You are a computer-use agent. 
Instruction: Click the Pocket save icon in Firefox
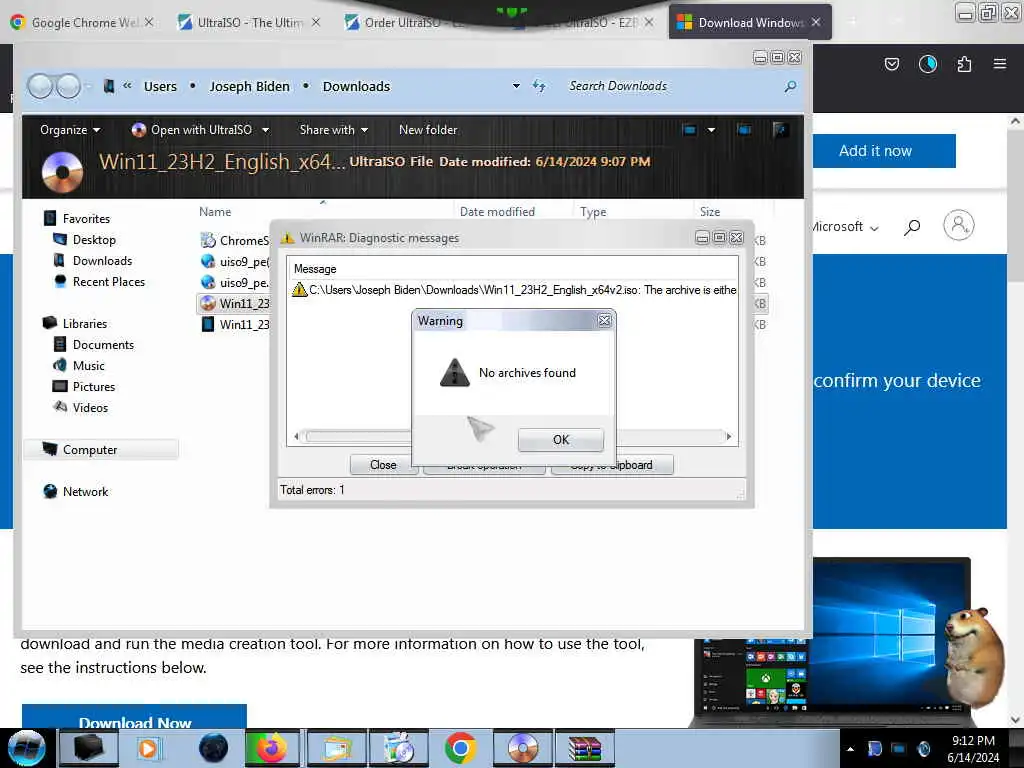pyautogui.click(x=891, y=64)
